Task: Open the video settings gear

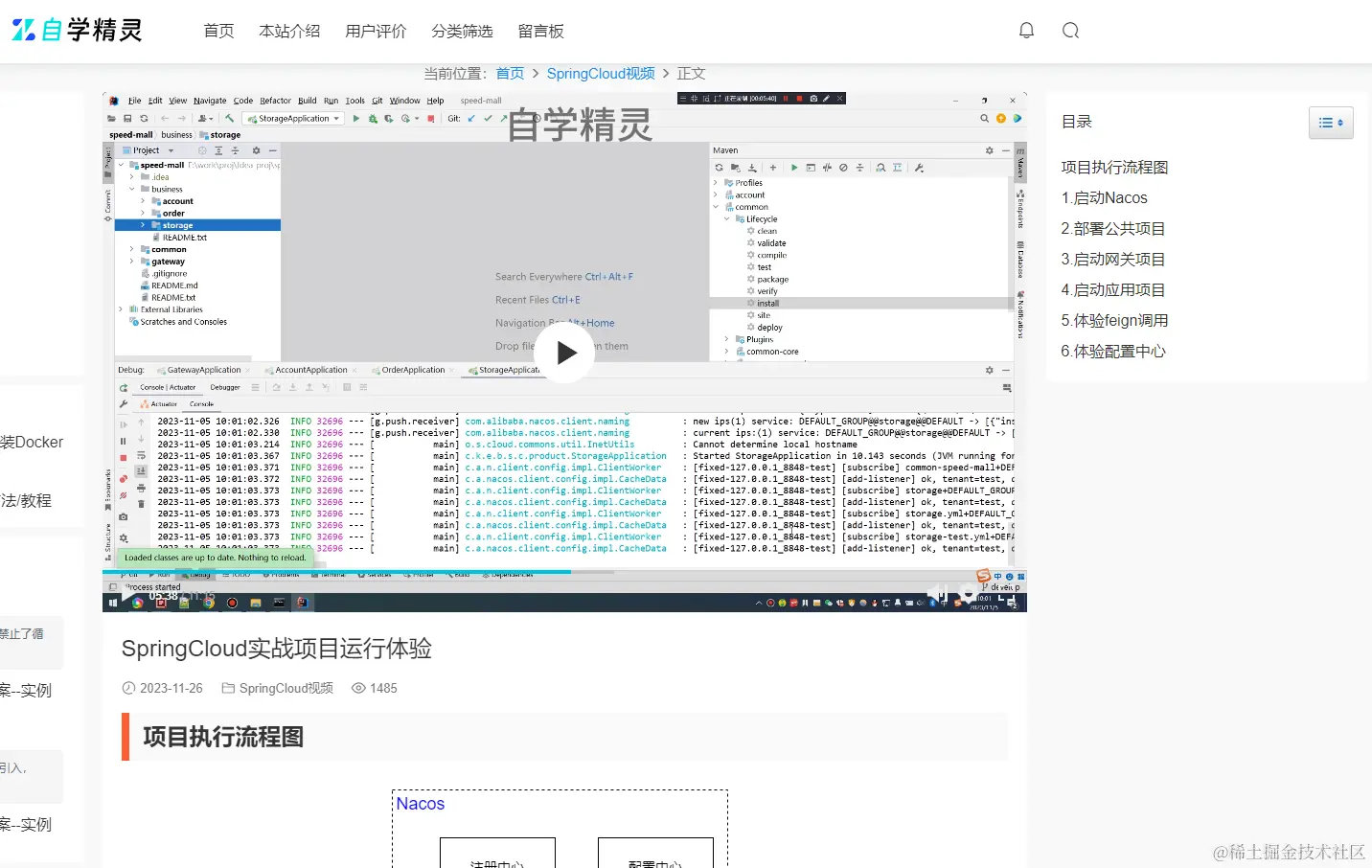Action: point(968,594)
